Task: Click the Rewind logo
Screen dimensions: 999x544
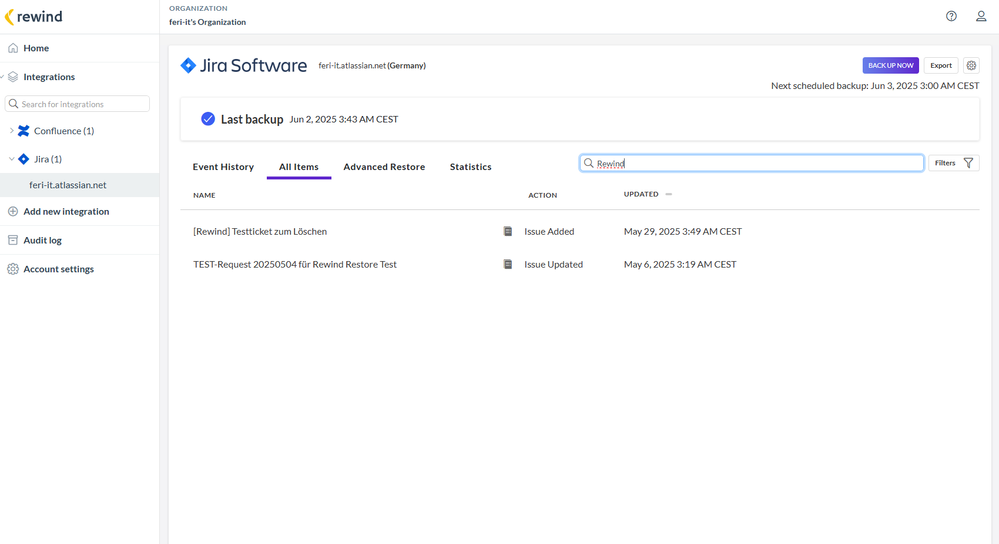Action: pyautogui.click(x=34, y=17)
